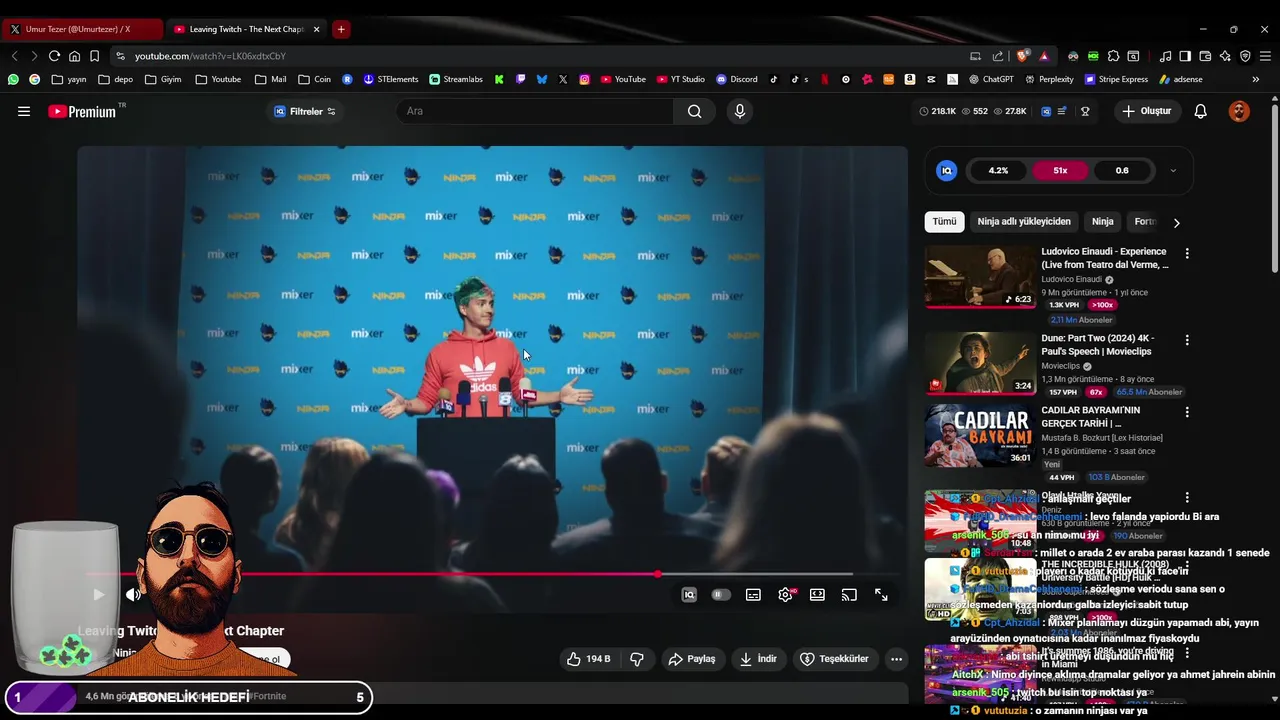The width and height of the screenshot is (1280, 720).
Task: Open Discord bookmark
Action: tap(736, 79)
